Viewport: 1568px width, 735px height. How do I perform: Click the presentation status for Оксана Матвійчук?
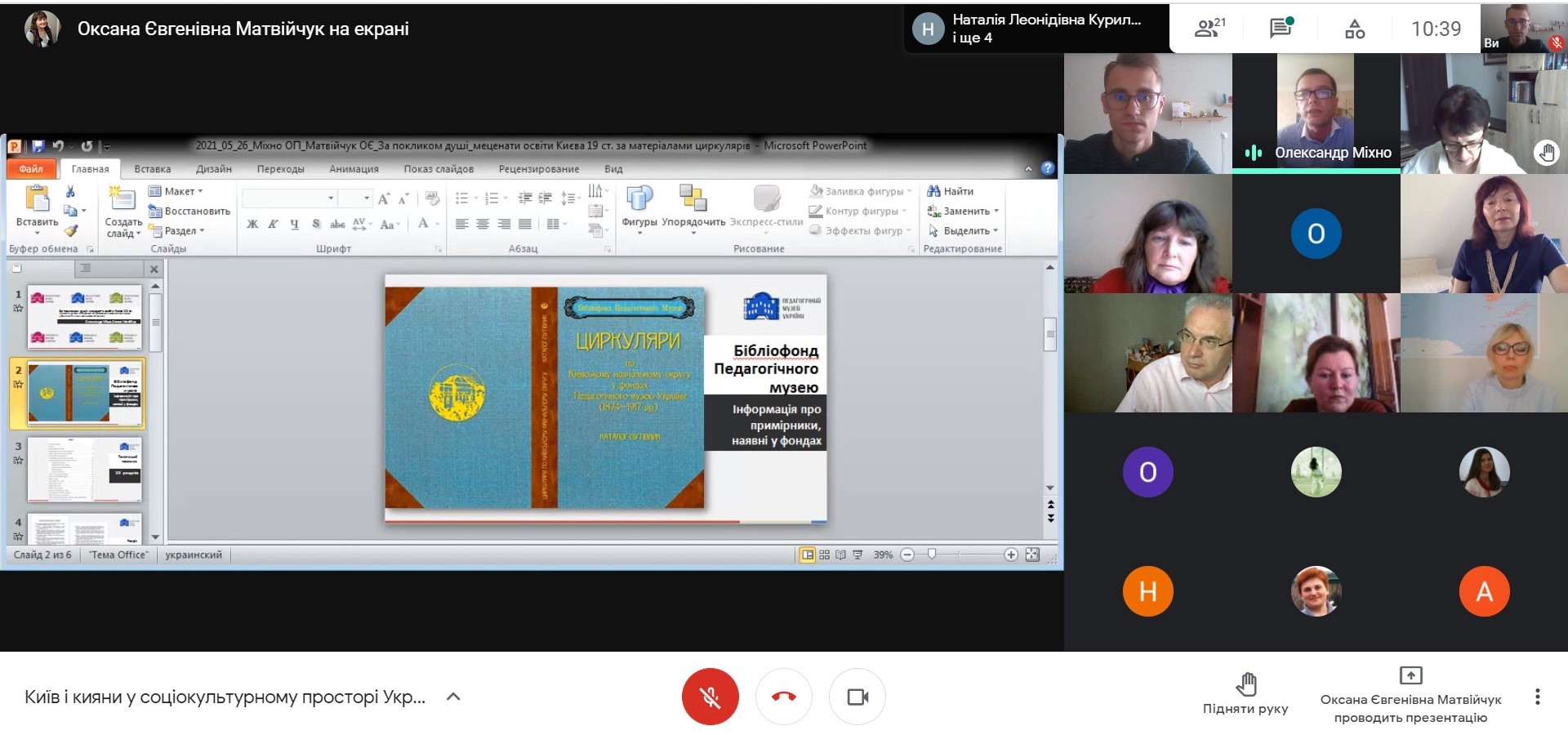tap(1410, 696)
